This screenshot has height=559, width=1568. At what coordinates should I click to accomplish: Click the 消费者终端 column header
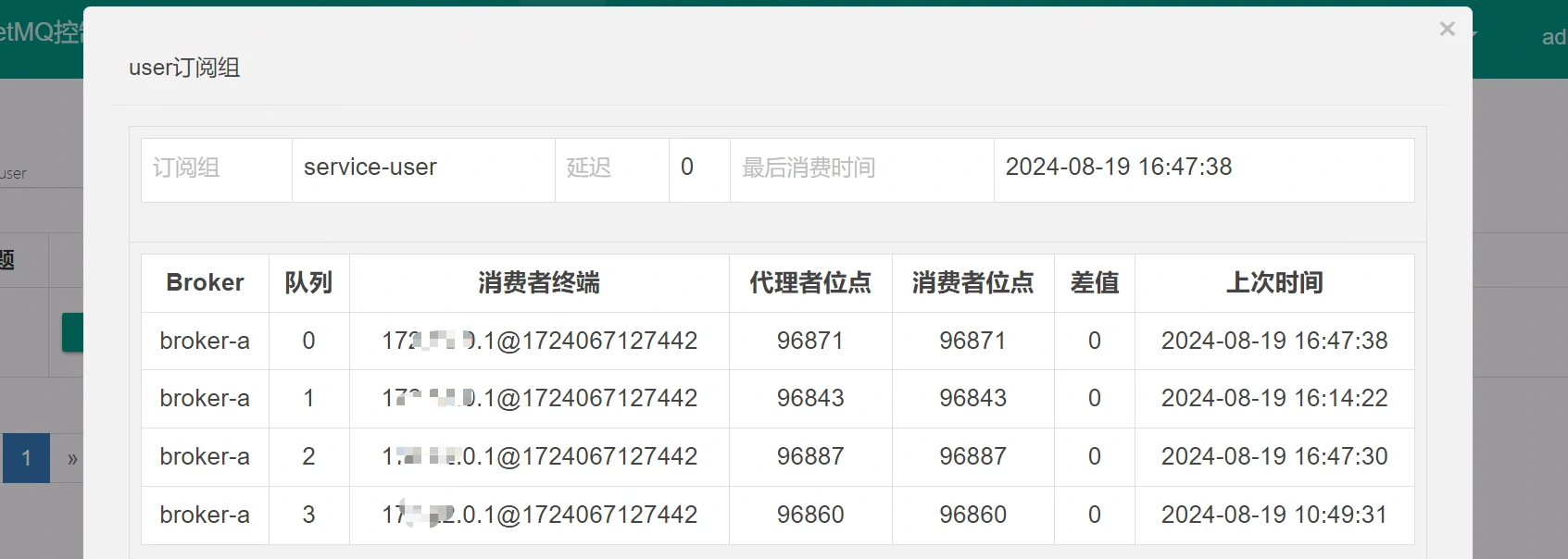539,283
